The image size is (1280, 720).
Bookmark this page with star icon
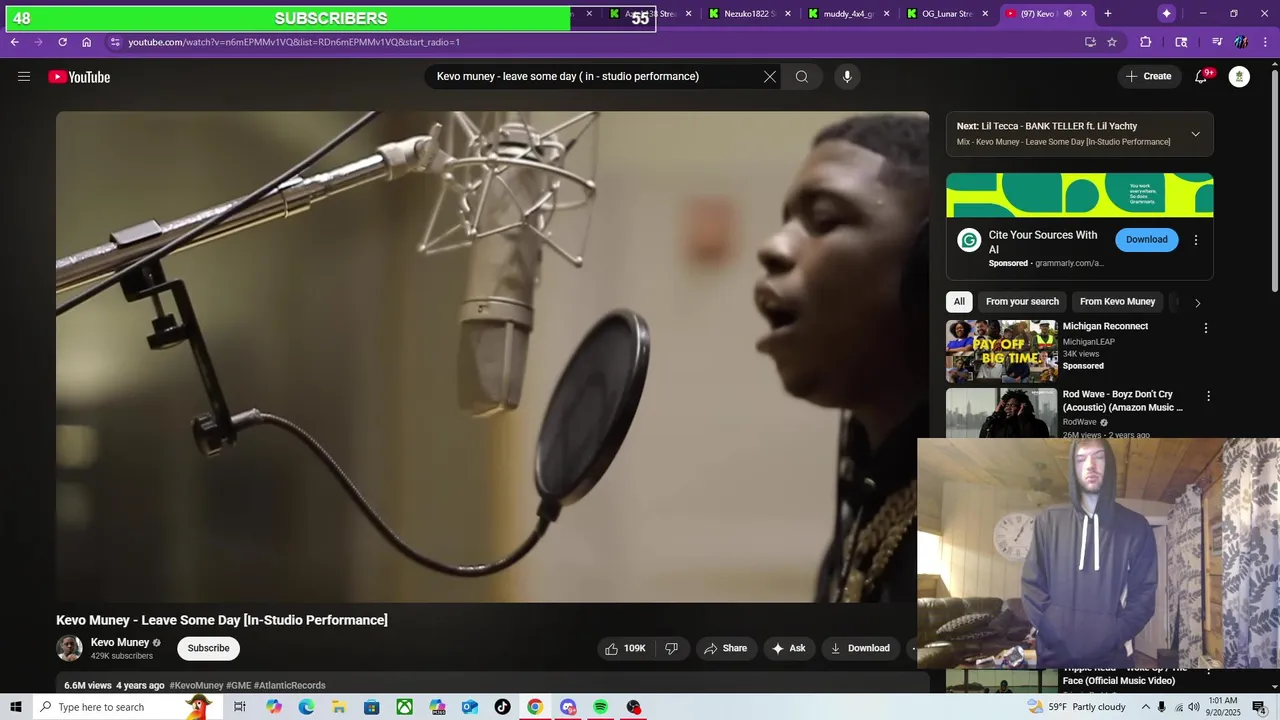[x=1112, y=42]
